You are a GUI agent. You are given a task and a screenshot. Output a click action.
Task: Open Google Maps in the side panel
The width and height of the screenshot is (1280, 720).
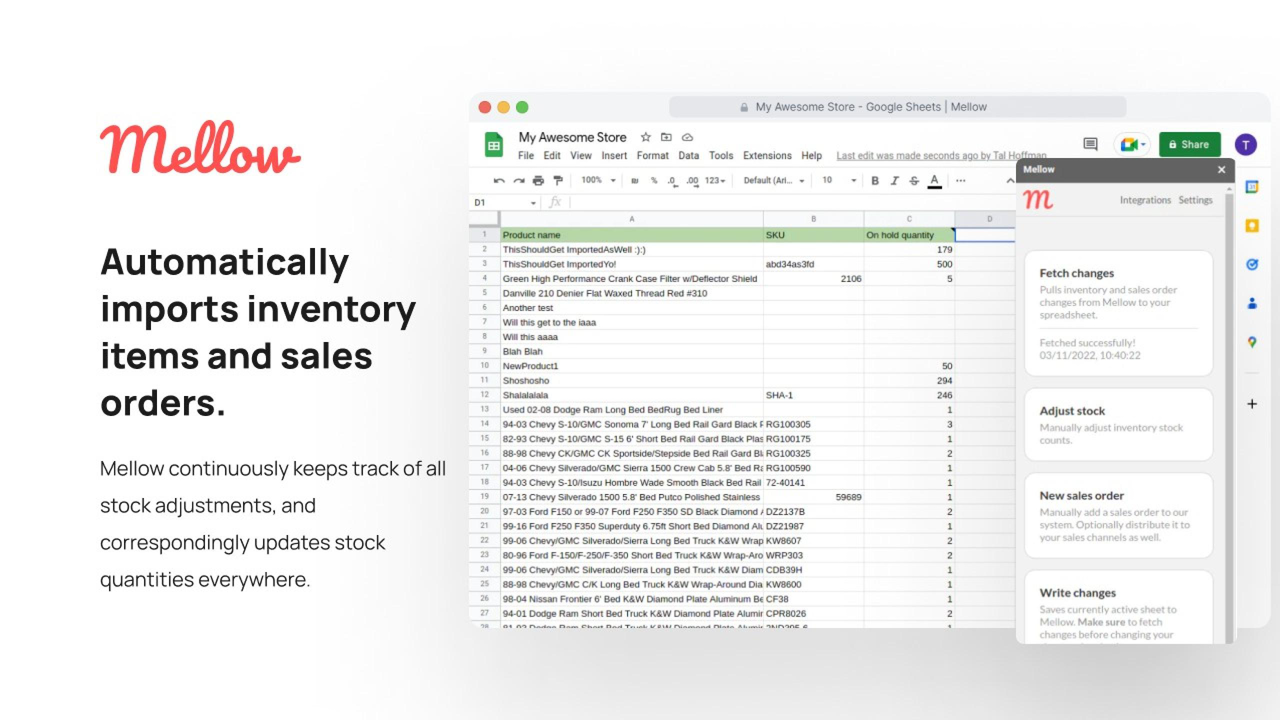click(1251, 342)
